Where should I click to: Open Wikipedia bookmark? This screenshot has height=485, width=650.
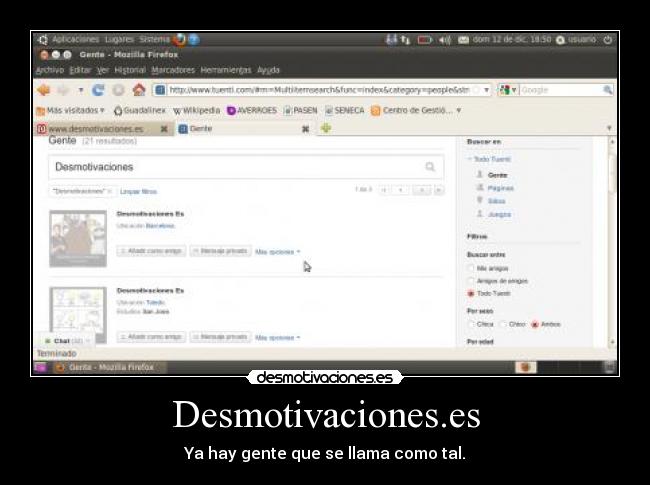click(x=196, y=110)
